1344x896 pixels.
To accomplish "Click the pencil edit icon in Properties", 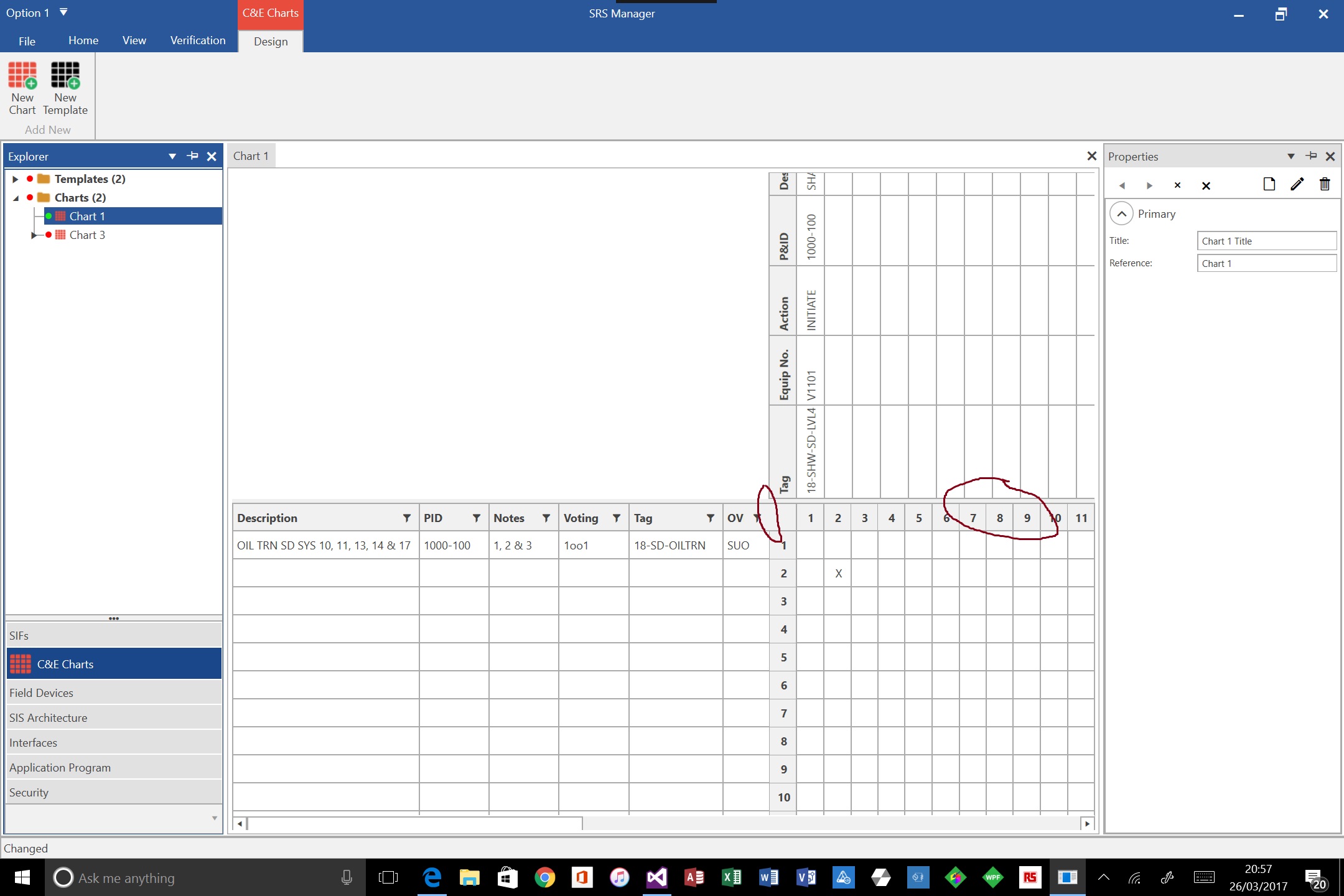I will tap(1297, 184).
